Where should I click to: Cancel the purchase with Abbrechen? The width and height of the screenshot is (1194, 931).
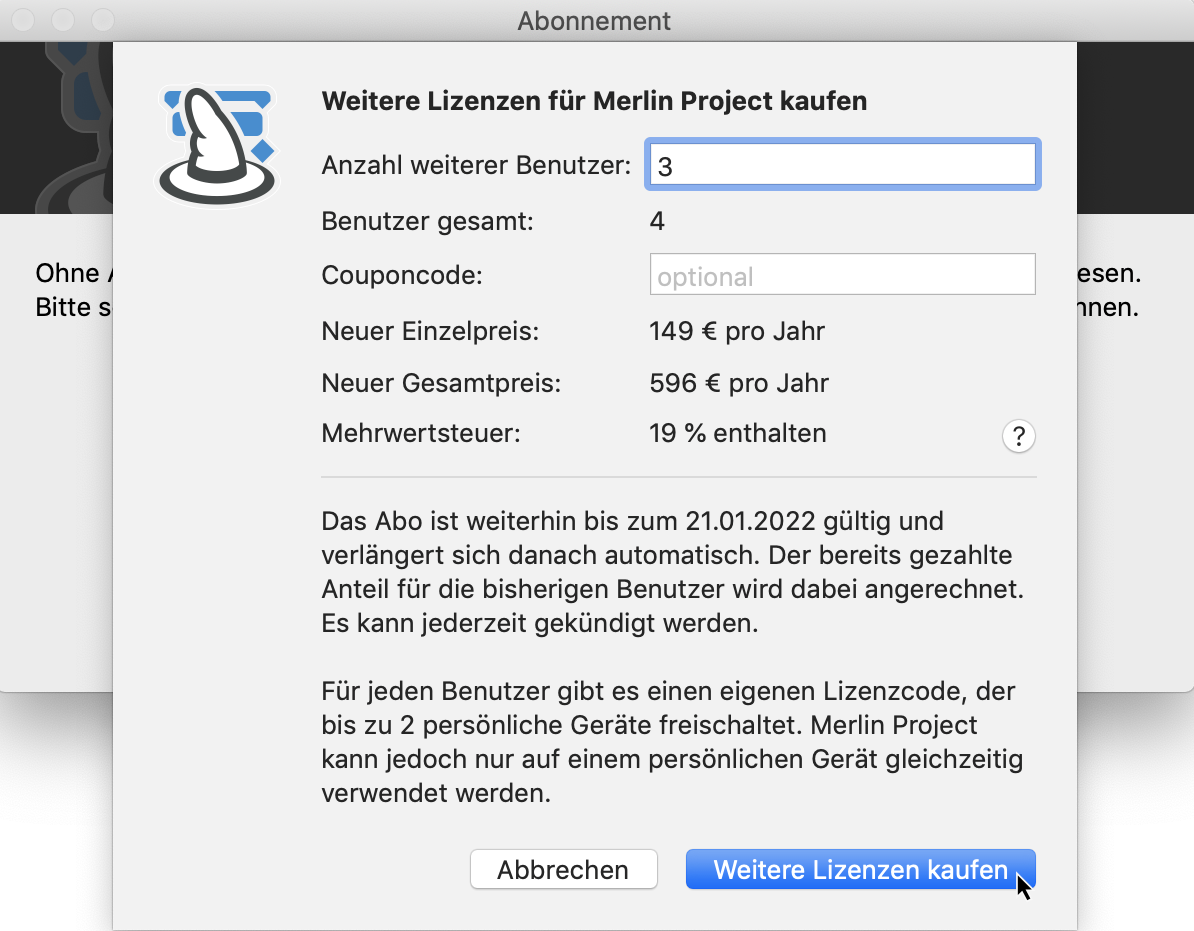click(x=563, y=869)
